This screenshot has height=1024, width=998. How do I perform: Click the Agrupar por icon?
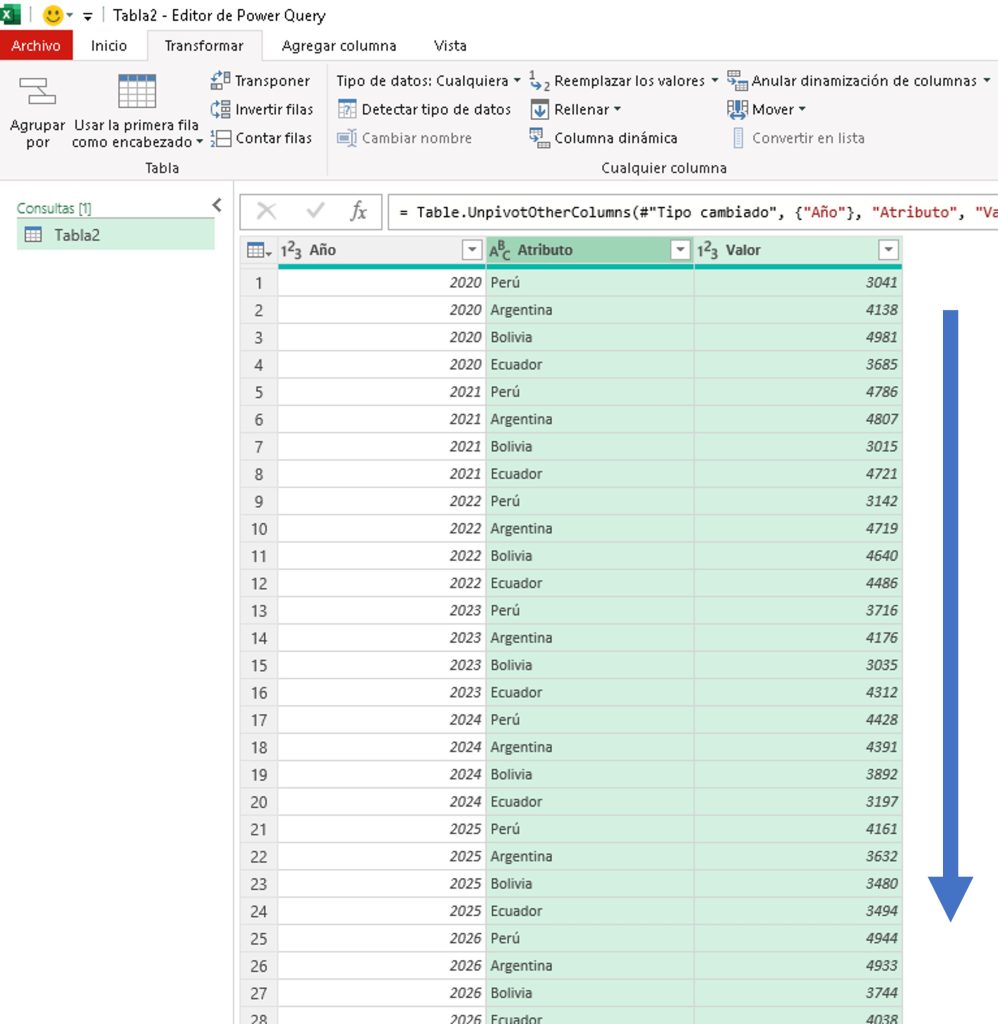click(x=37, y=92)
